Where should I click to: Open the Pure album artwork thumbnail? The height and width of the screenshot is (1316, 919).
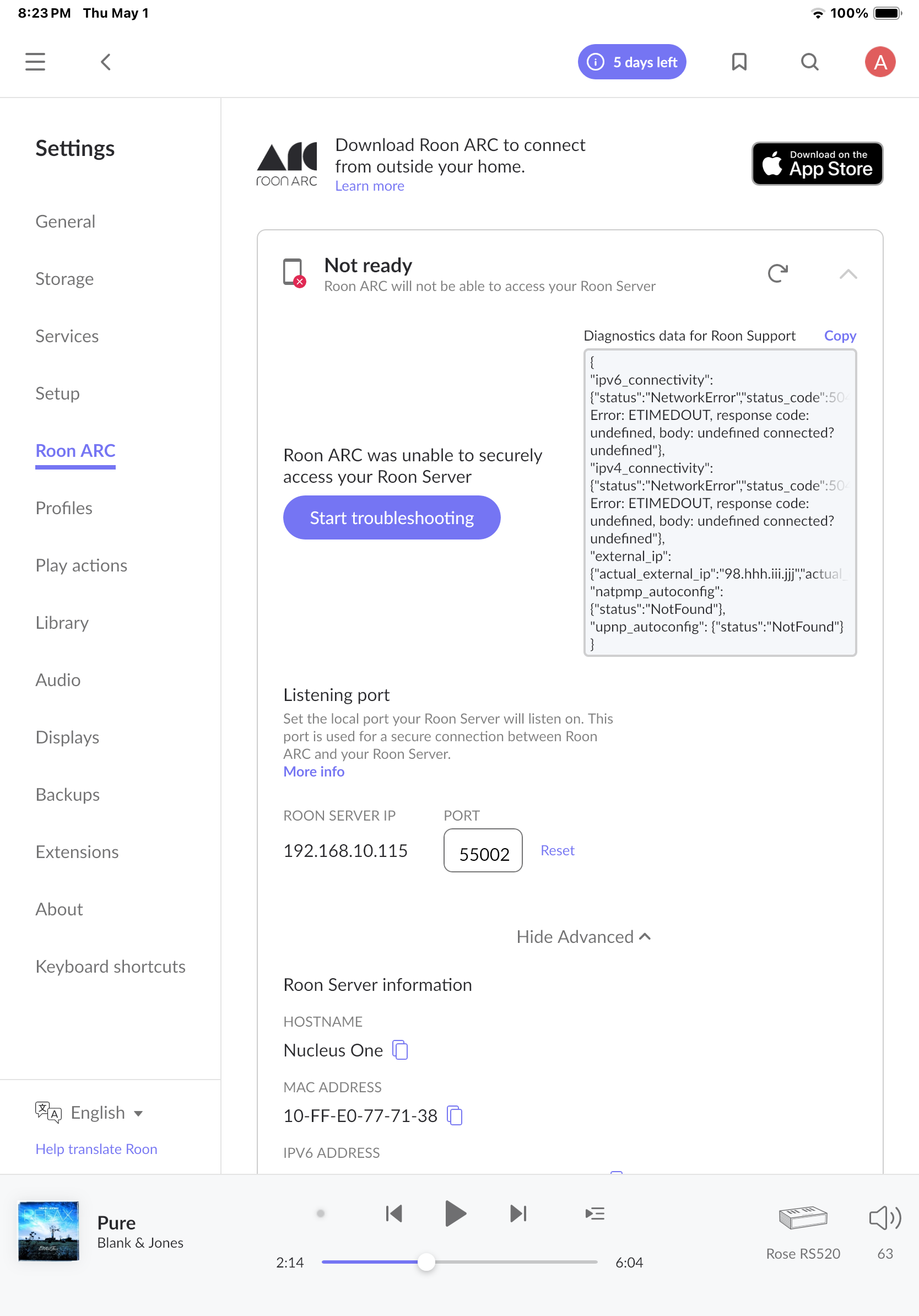48,1231
